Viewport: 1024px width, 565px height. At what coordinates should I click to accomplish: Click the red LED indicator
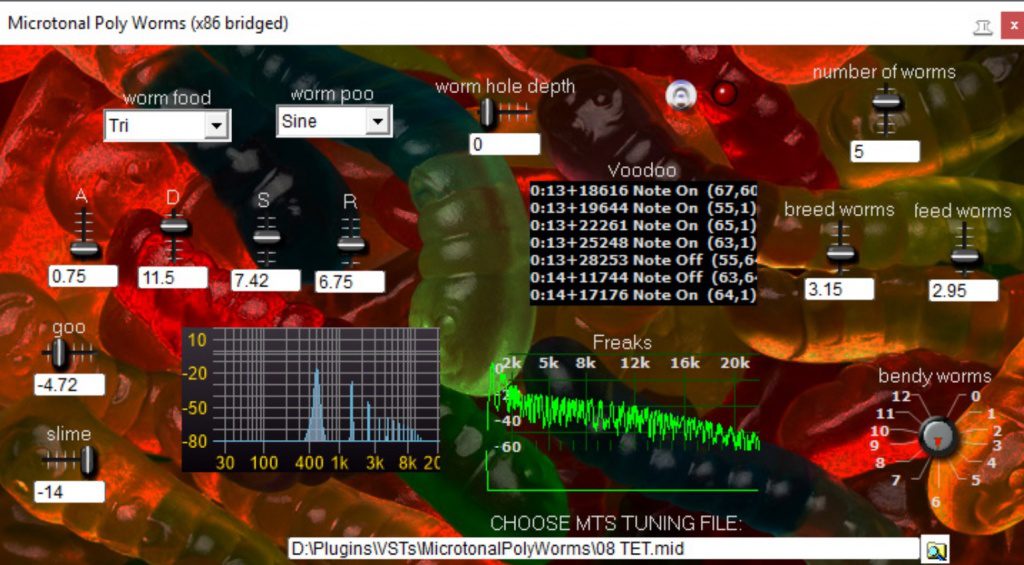[x=724, y=94]
